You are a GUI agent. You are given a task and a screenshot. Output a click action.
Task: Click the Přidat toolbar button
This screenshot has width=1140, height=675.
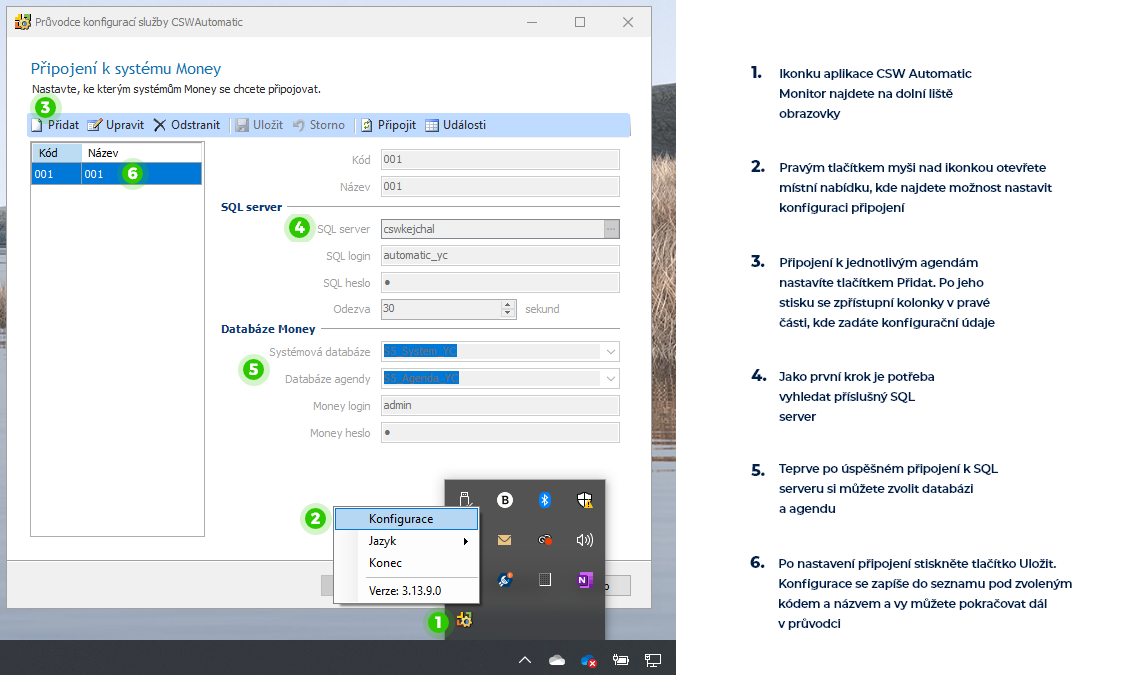(x=55, y=125)
